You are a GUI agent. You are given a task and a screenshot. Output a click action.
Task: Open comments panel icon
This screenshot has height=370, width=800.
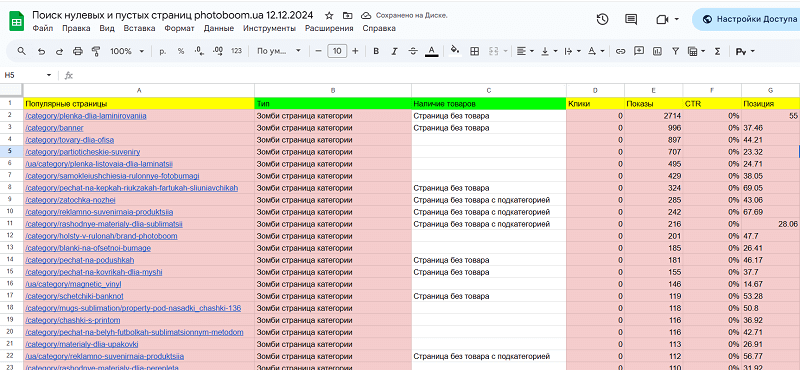tap(631, 19)
